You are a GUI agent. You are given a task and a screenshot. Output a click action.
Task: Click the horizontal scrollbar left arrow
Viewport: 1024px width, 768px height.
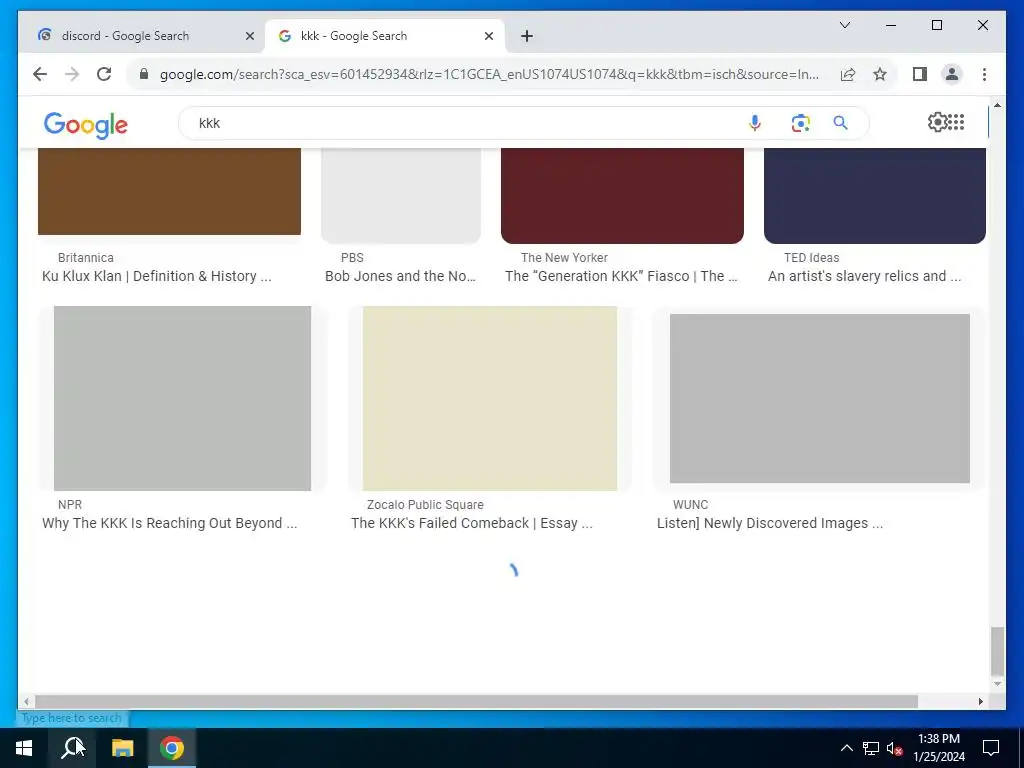point(26,701)
